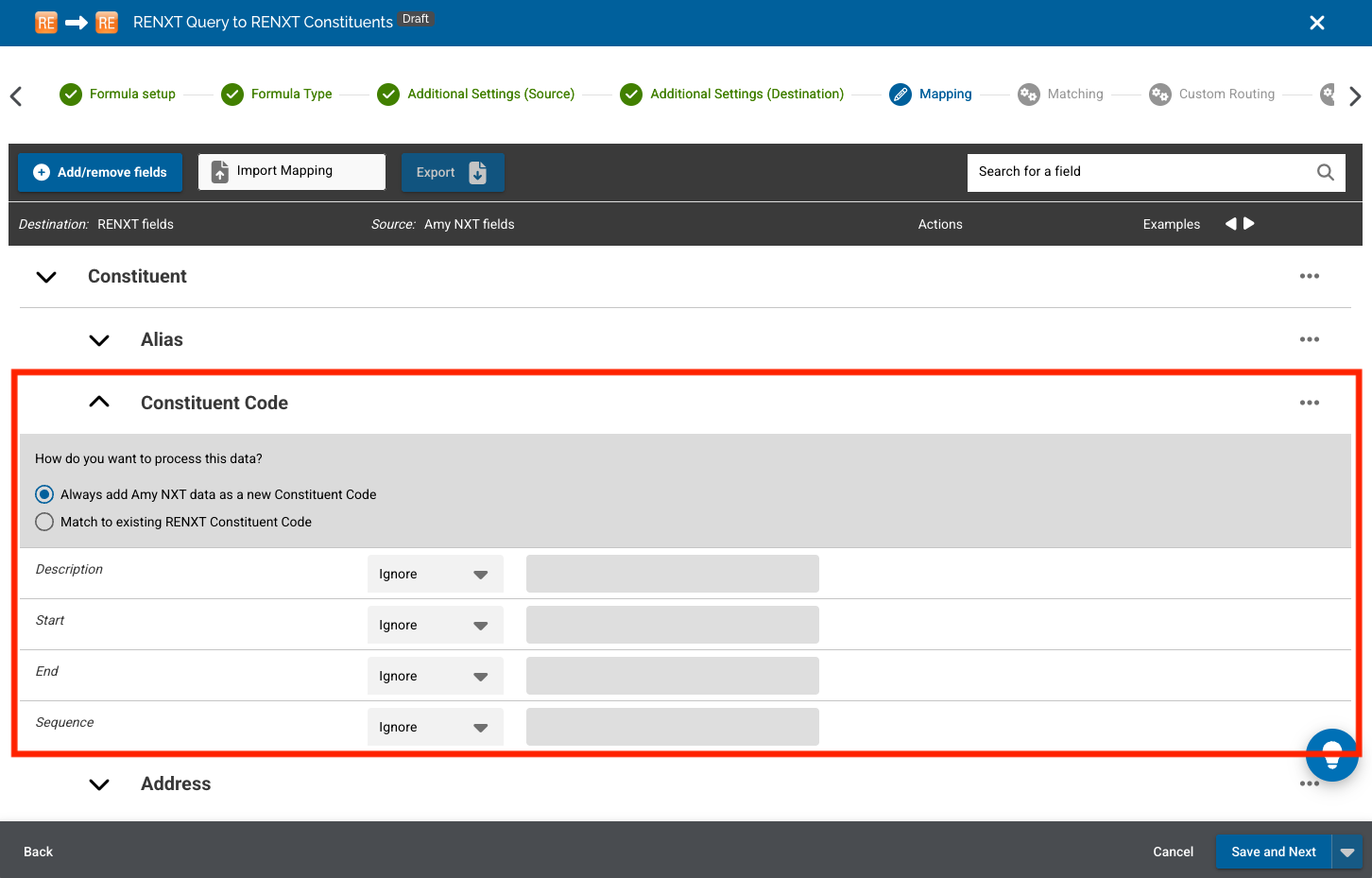Open the Start mapping dropdown
The image size is (1372, 878).
436,625
